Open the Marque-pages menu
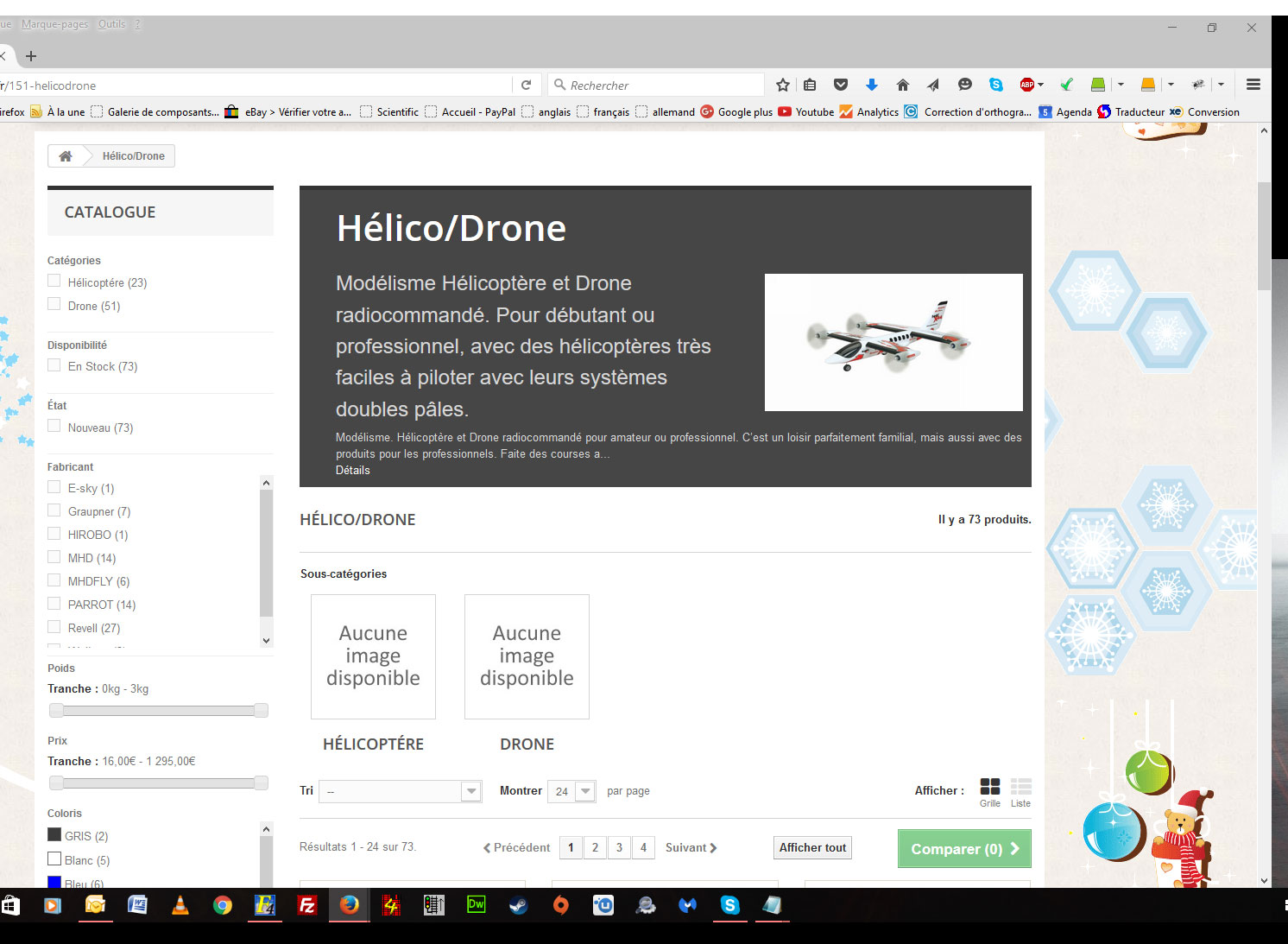This screenshot has width=1288, height=944. [x=54, y=24]
